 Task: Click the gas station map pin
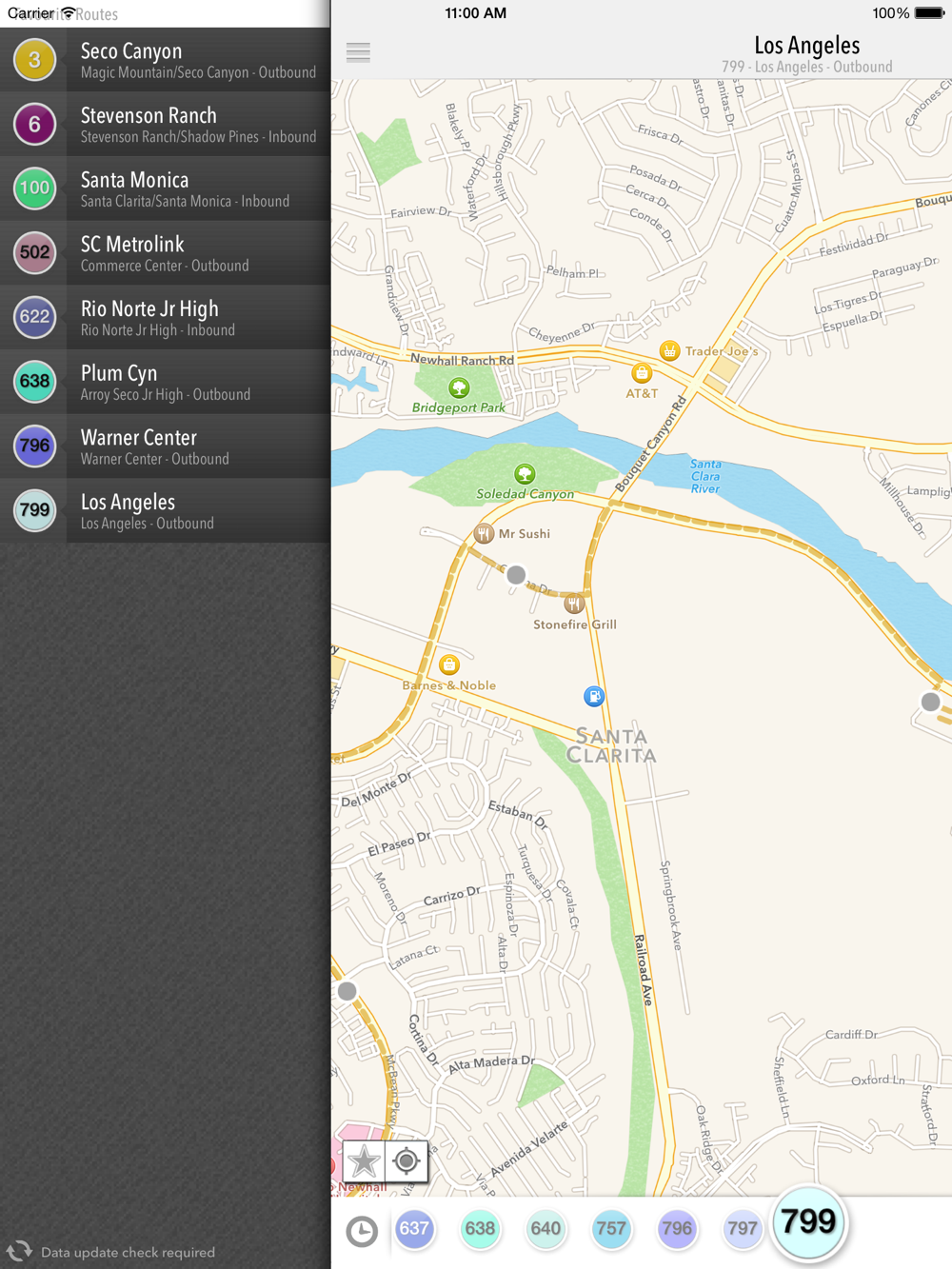(x=594, y=697)
